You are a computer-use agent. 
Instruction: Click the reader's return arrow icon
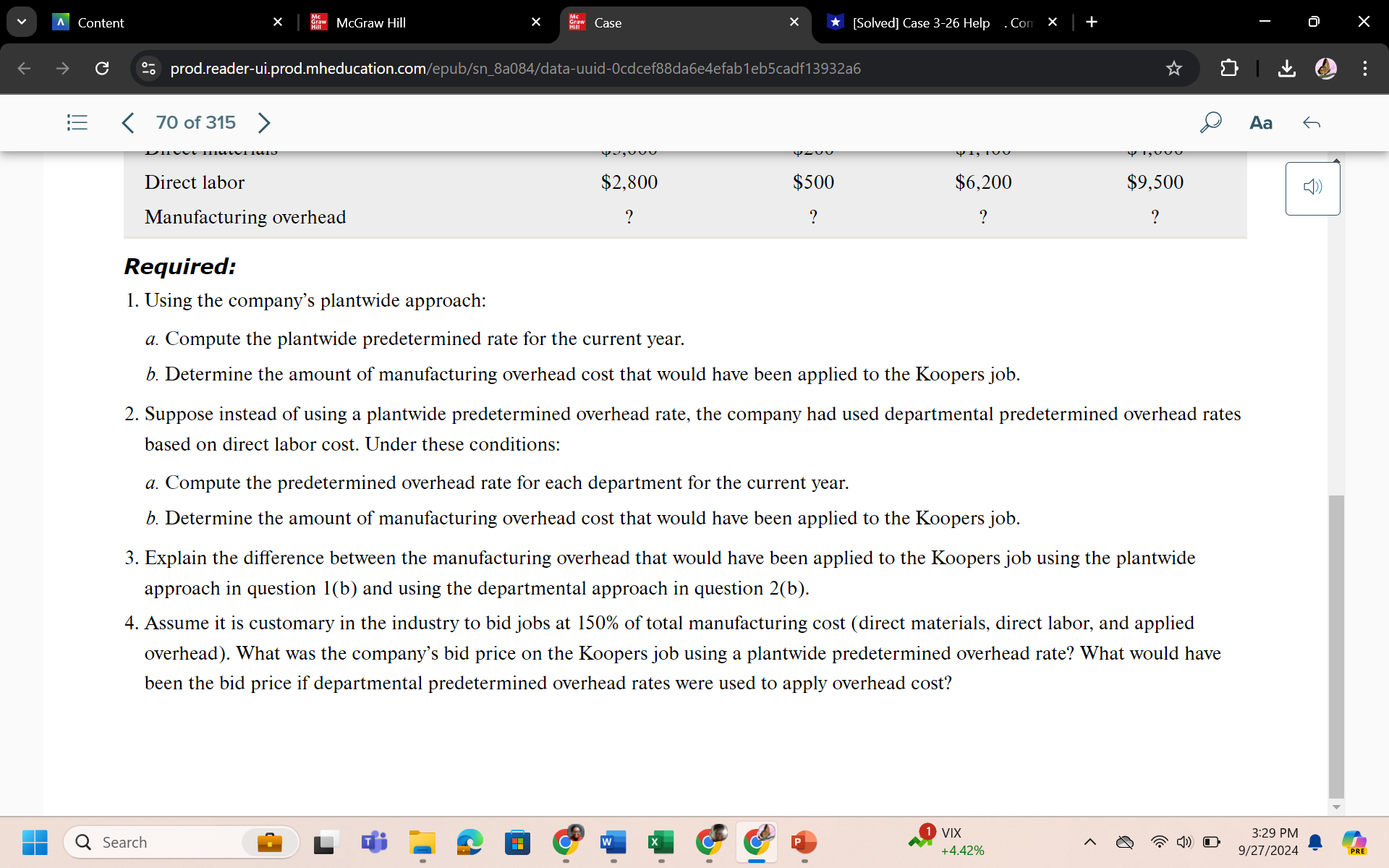[1311, 123]
